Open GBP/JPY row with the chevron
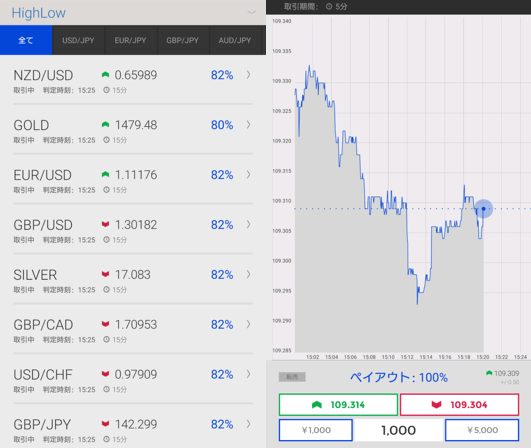The image size is (531, 448). click(x=249, y=424)
